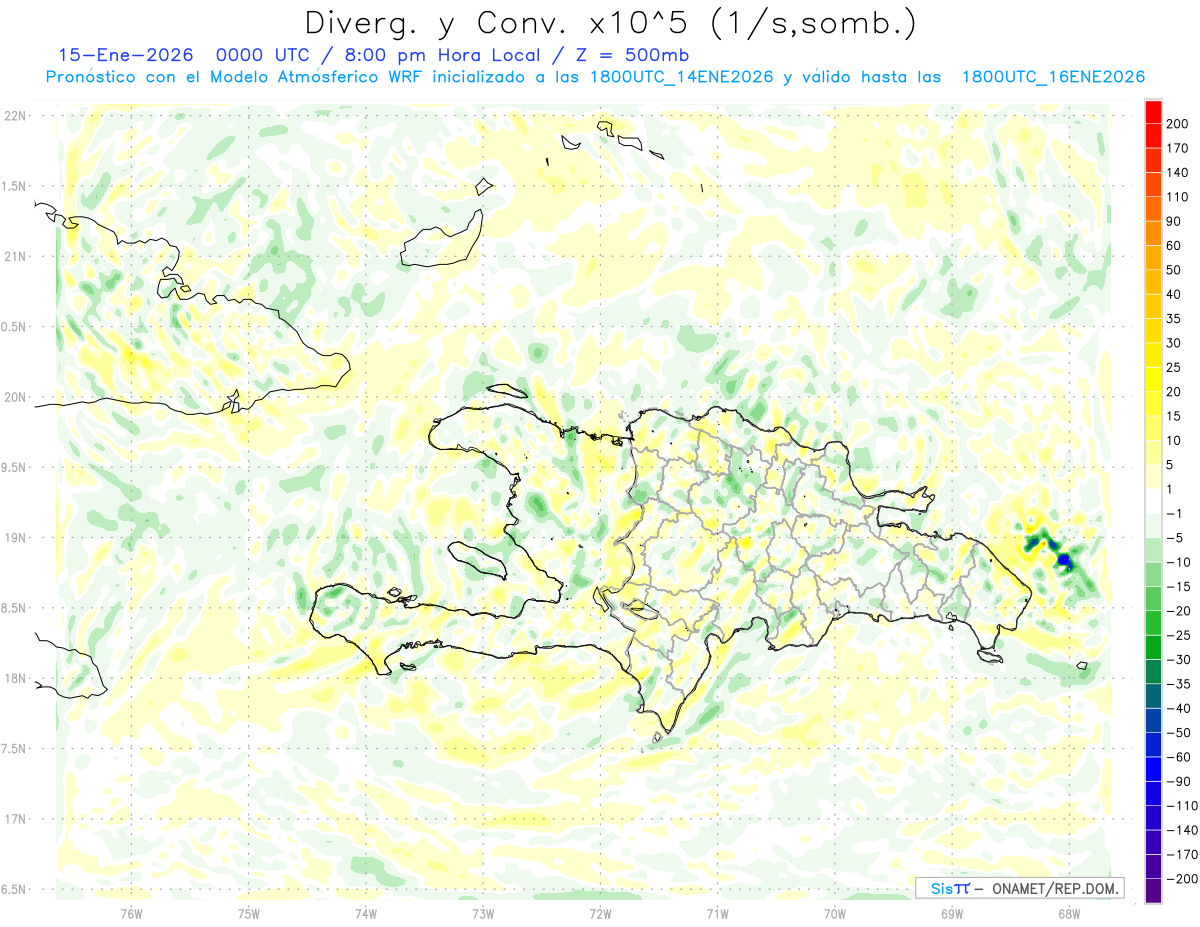Screen dimensions: 1200x927
Task: Click the positive '25' color scale value
Action: pyautogui.click(x=1174, y=367)
